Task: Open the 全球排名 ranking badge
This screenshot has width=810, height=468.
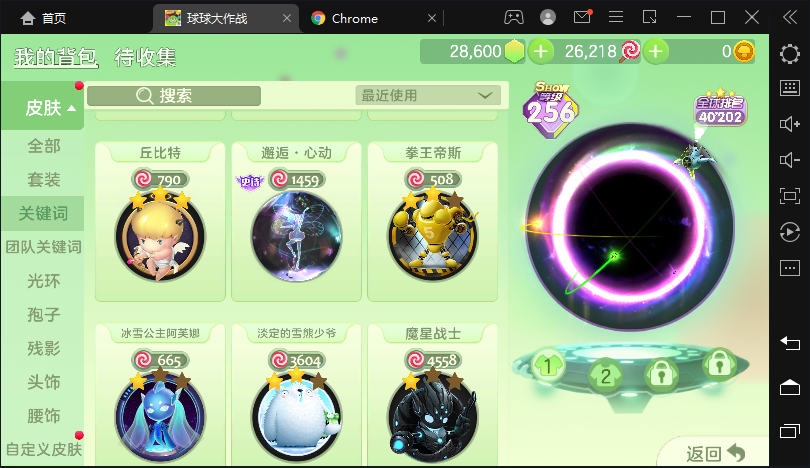Action: coord(720,109)
